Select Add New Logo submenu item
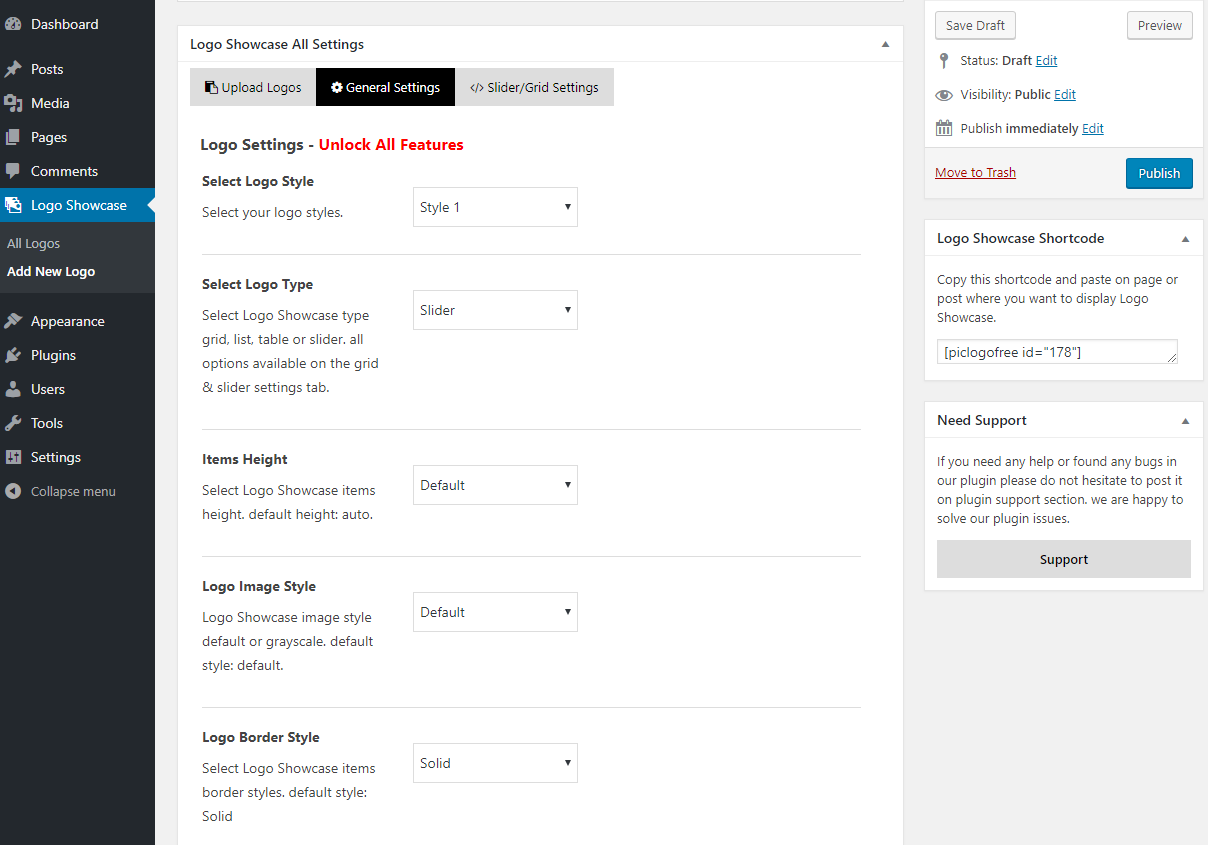This screenshot has height=845, width=1208. (51, 271)
